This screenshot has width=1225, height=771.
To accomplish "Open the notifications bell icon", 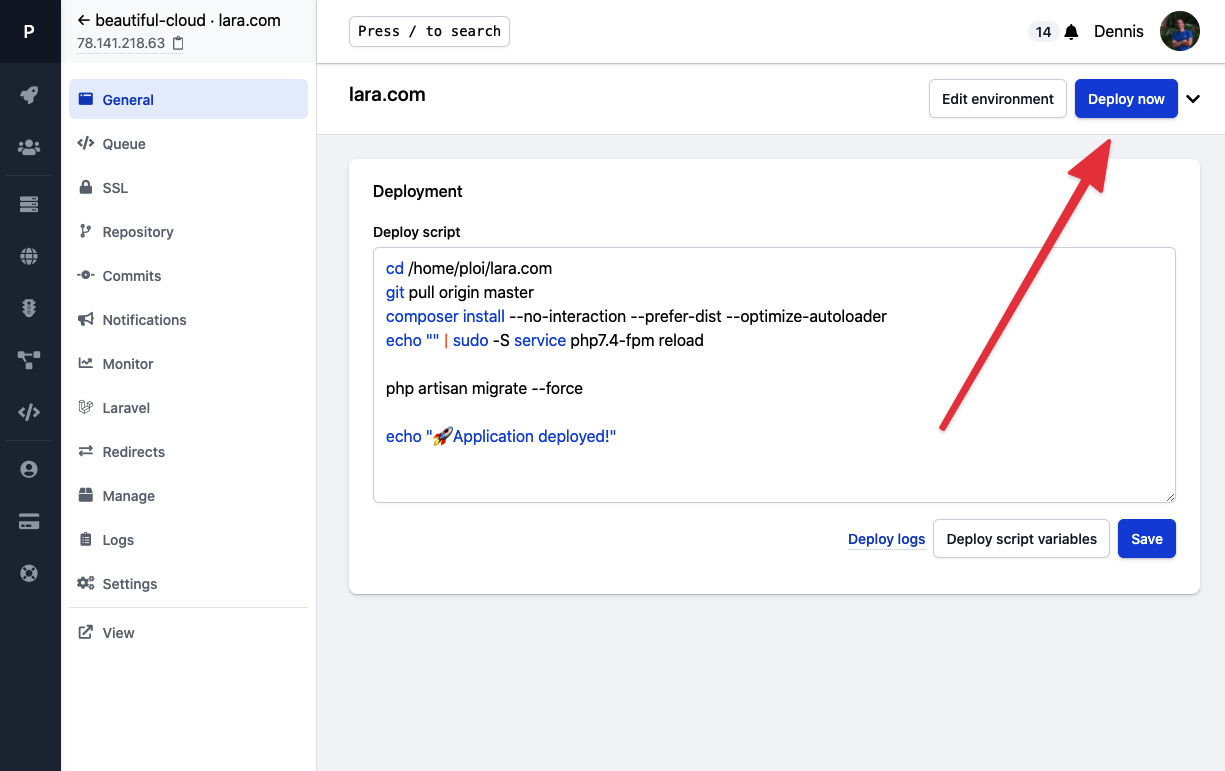I will coord(1071,32).
